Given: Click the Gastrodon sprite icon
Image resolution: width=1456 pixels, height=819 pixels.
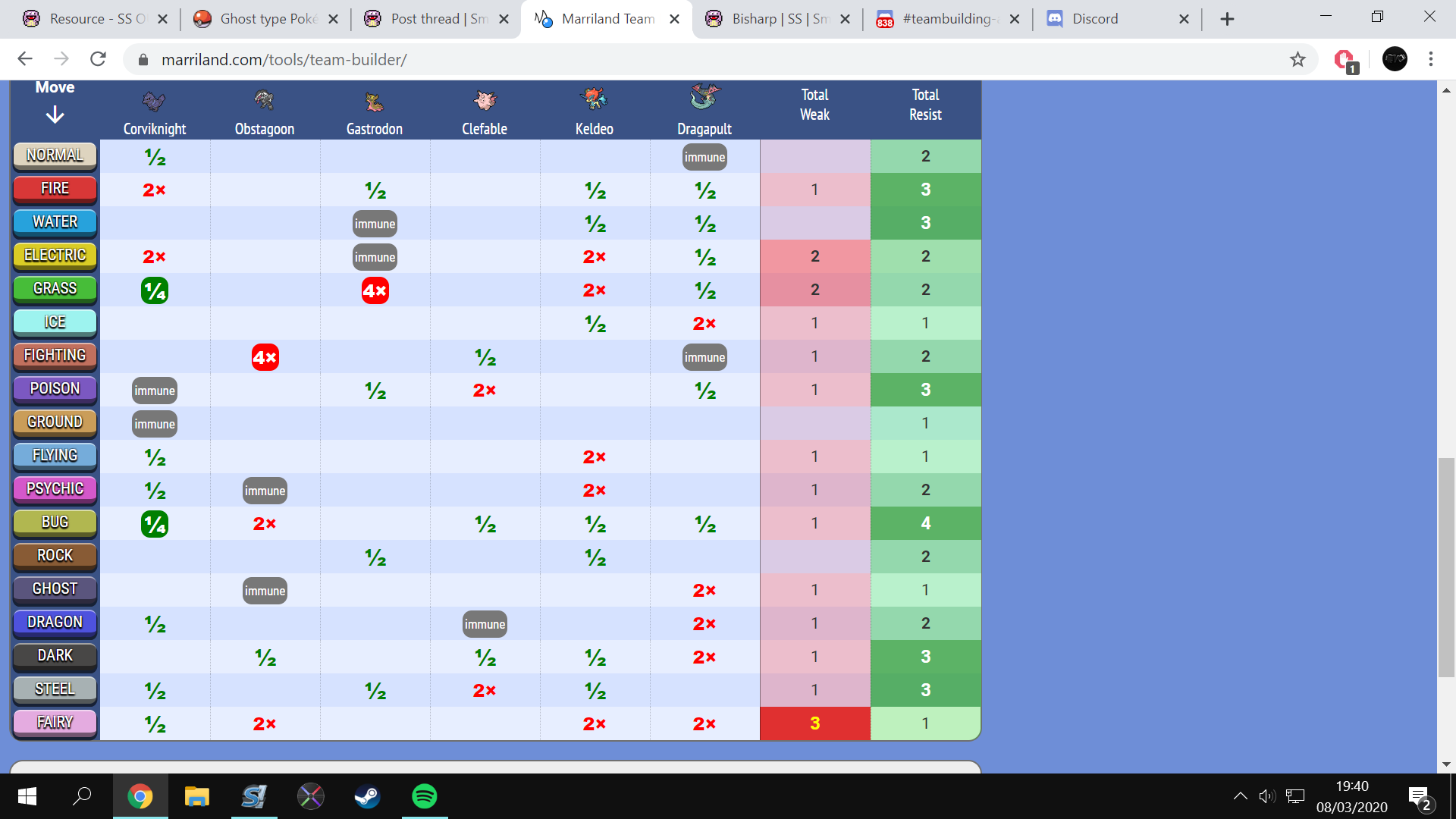Looking at the screenshot, I should coord(375,102).
